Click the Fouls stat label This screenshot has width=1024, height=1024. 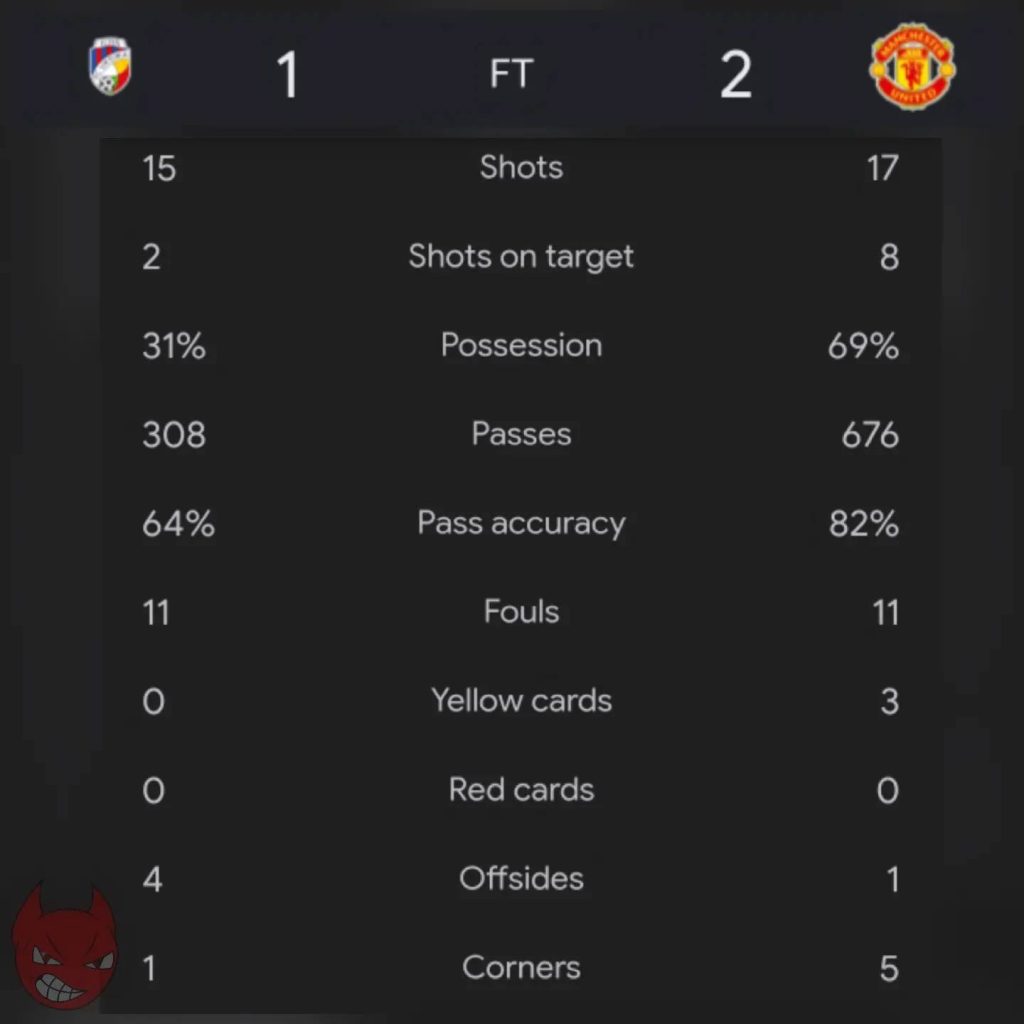521,611
